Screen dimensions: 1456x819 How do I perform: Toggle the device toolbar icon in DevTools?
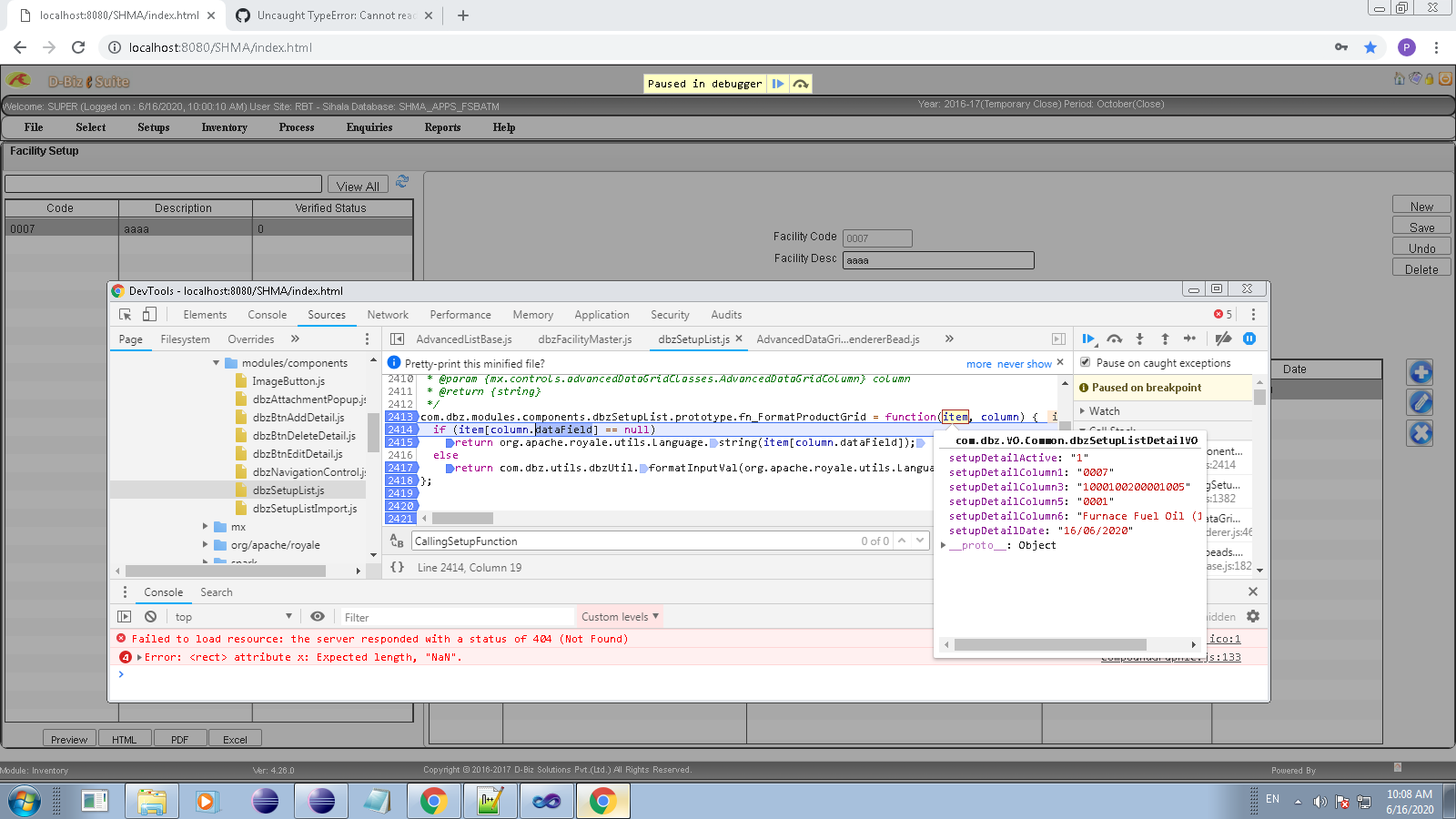click(x=149, y=314)
